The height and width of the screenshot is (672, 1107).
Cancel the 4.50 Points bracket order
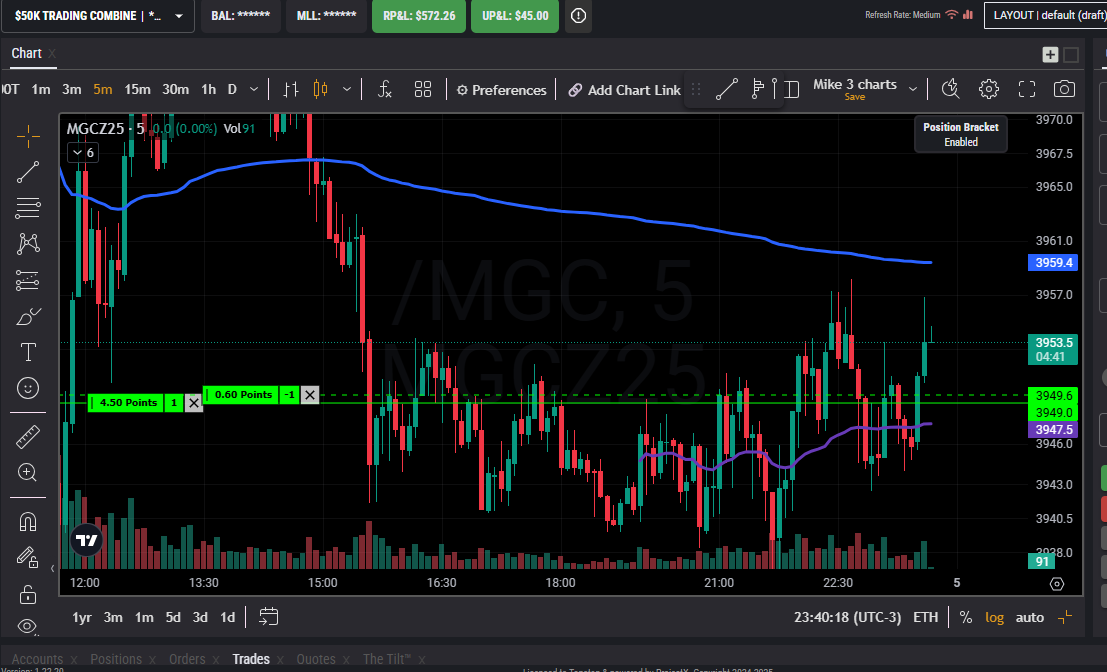coord(193,403)
